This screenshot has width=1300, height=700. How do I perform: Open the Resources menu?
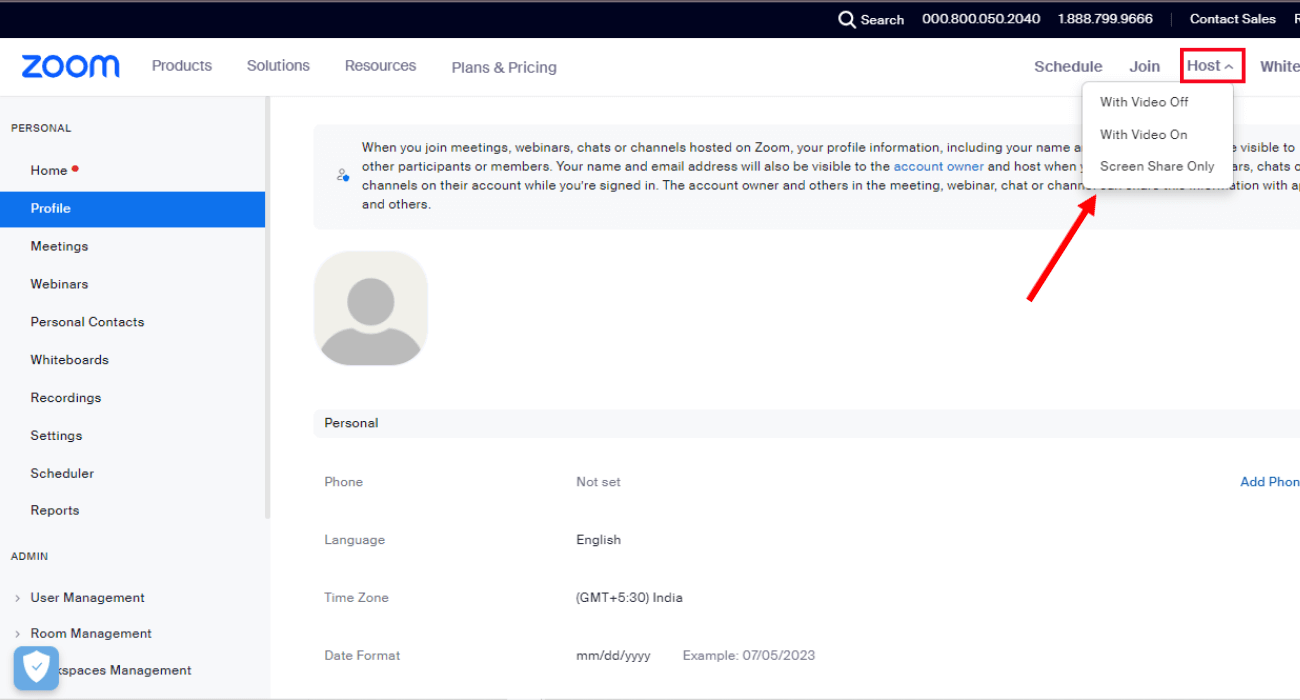pyautogui.click(x=380, y=66)
